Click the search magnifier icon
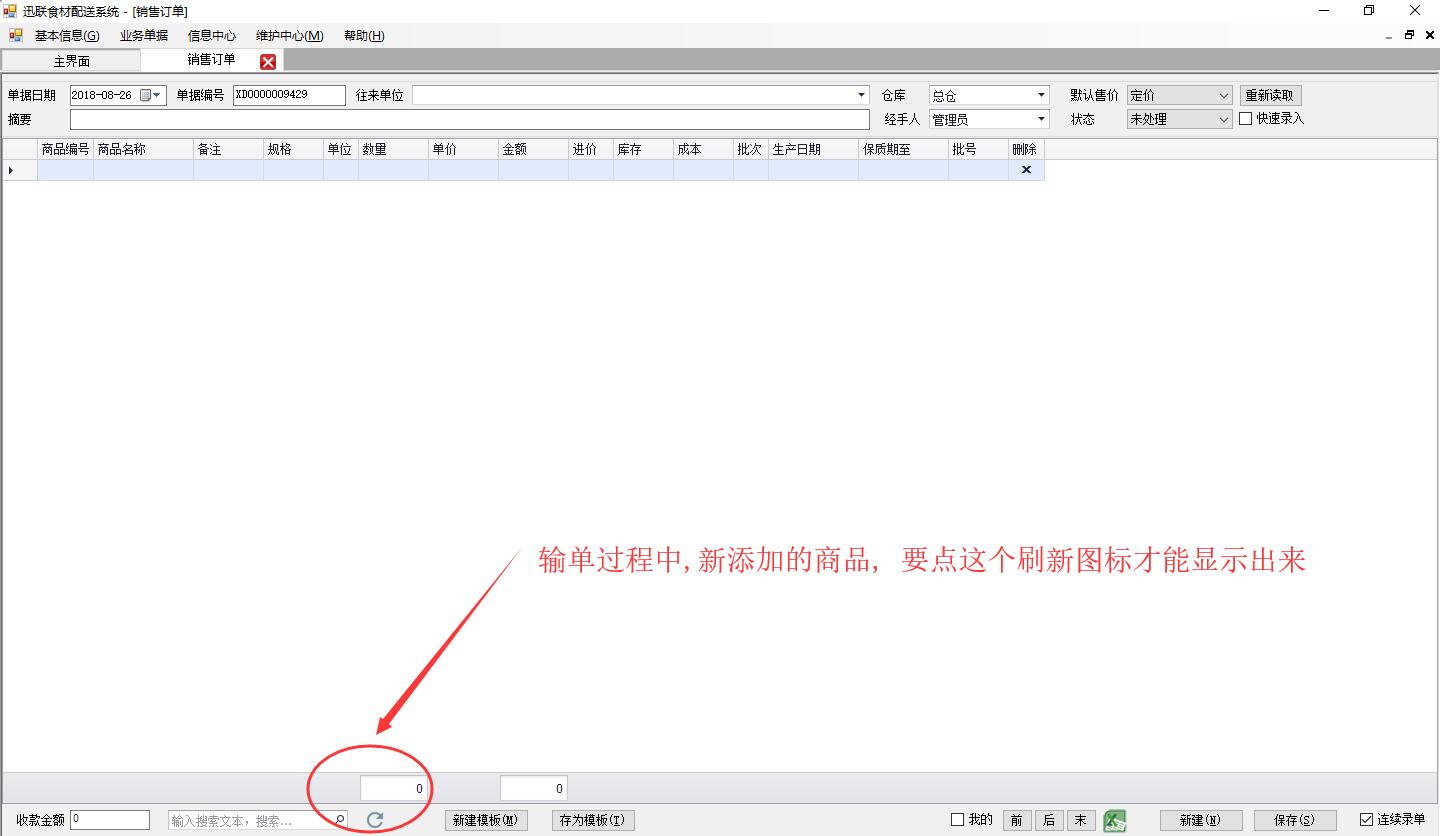This screenshot has width=1440, height=836. (x=339, y=820)
